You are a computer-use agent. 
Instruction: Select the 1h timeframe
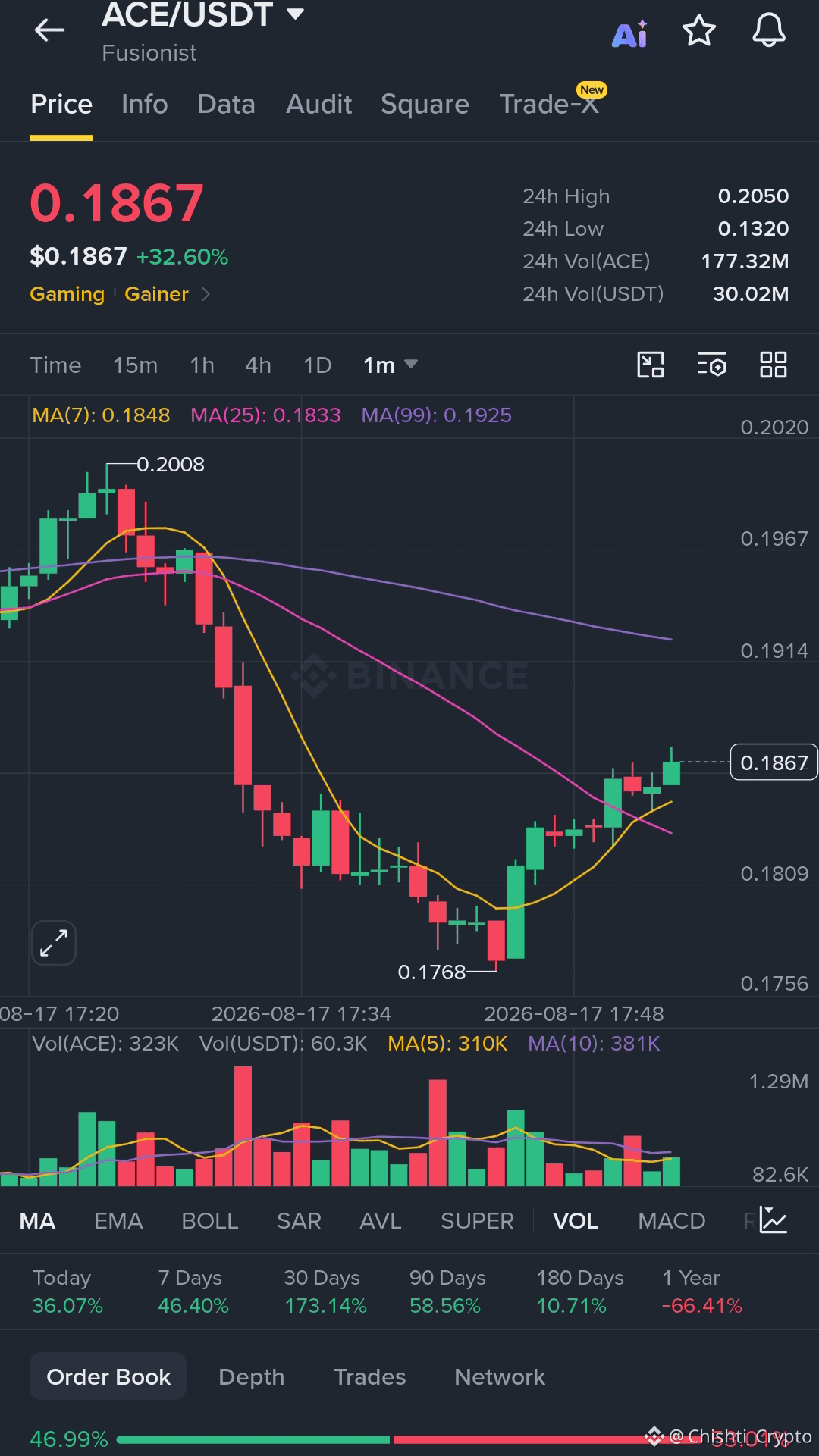click(x=202, y=365)
